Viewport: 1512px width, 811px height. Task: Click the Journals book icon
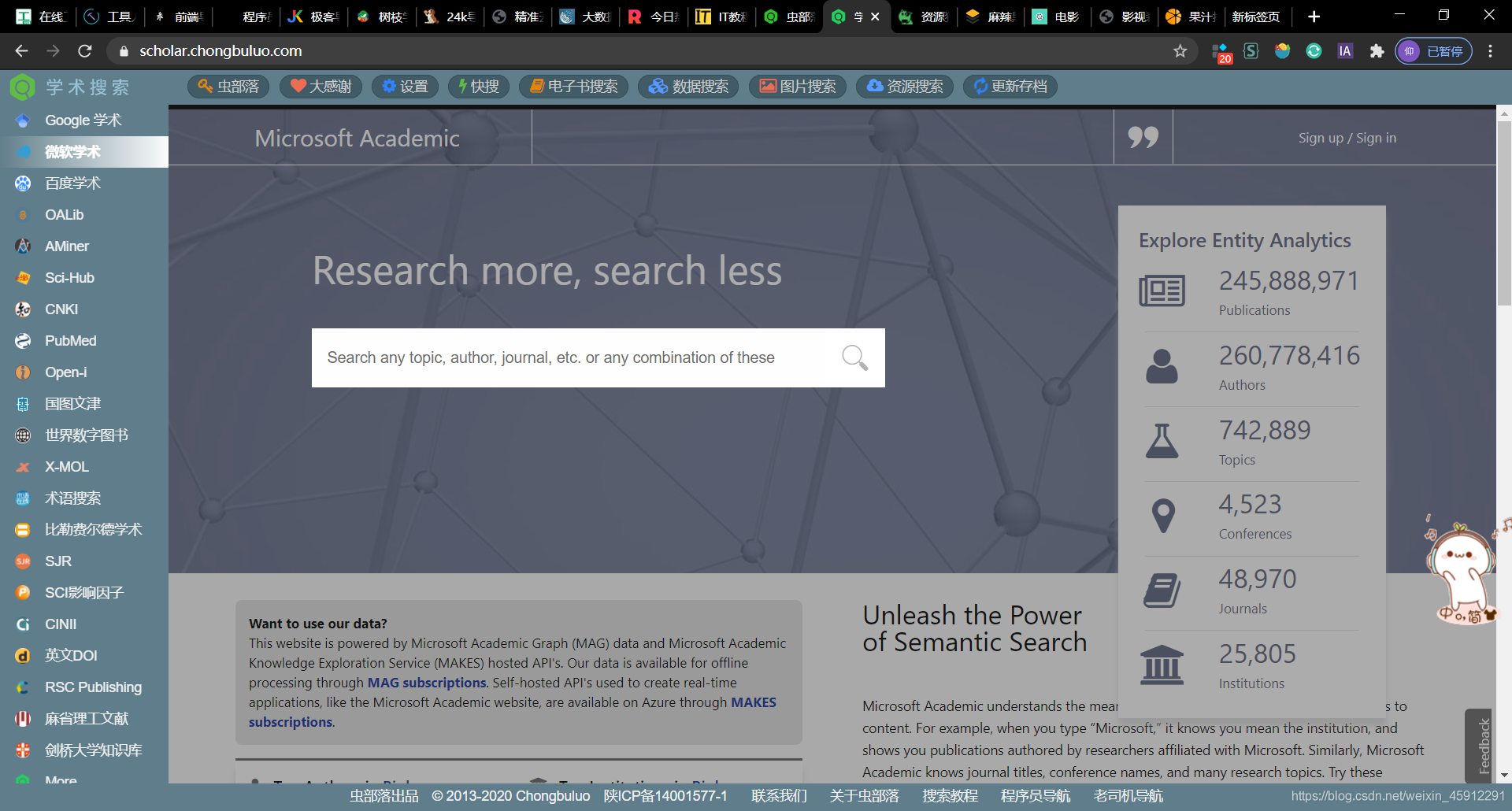(1162, 591)
